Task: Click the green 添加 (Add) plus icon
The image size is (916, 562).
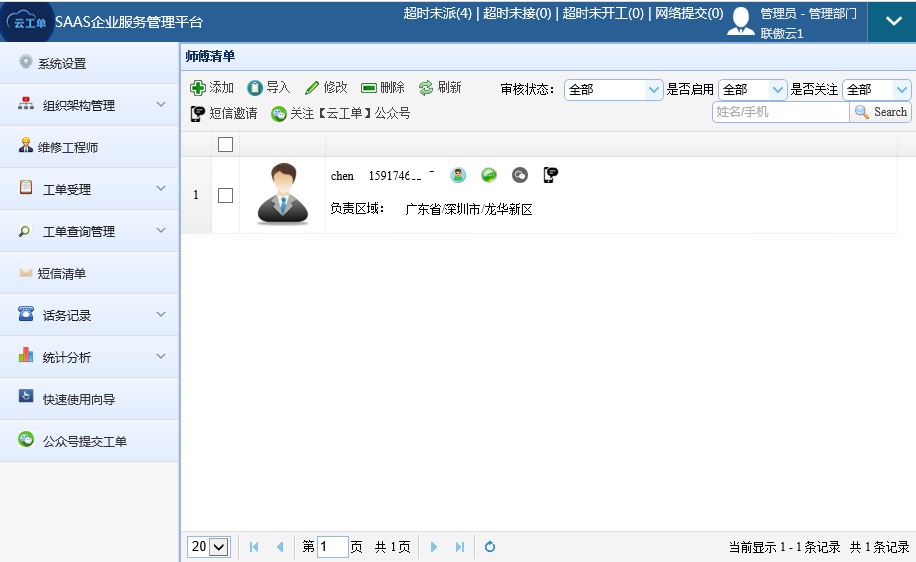Action: click(x=198, y=88)
